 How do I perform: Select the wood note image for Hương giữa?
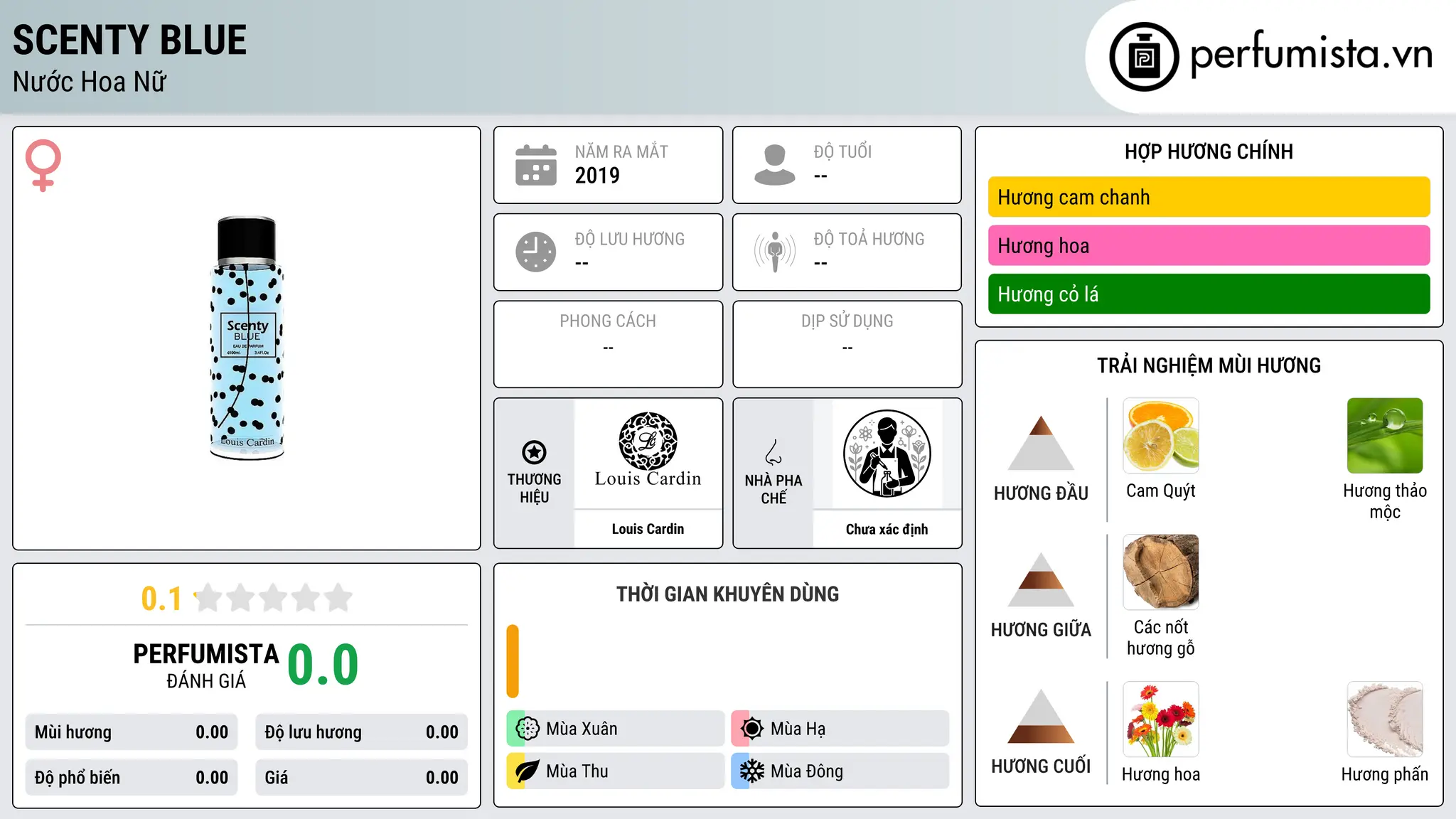(x=1161, y=572)
